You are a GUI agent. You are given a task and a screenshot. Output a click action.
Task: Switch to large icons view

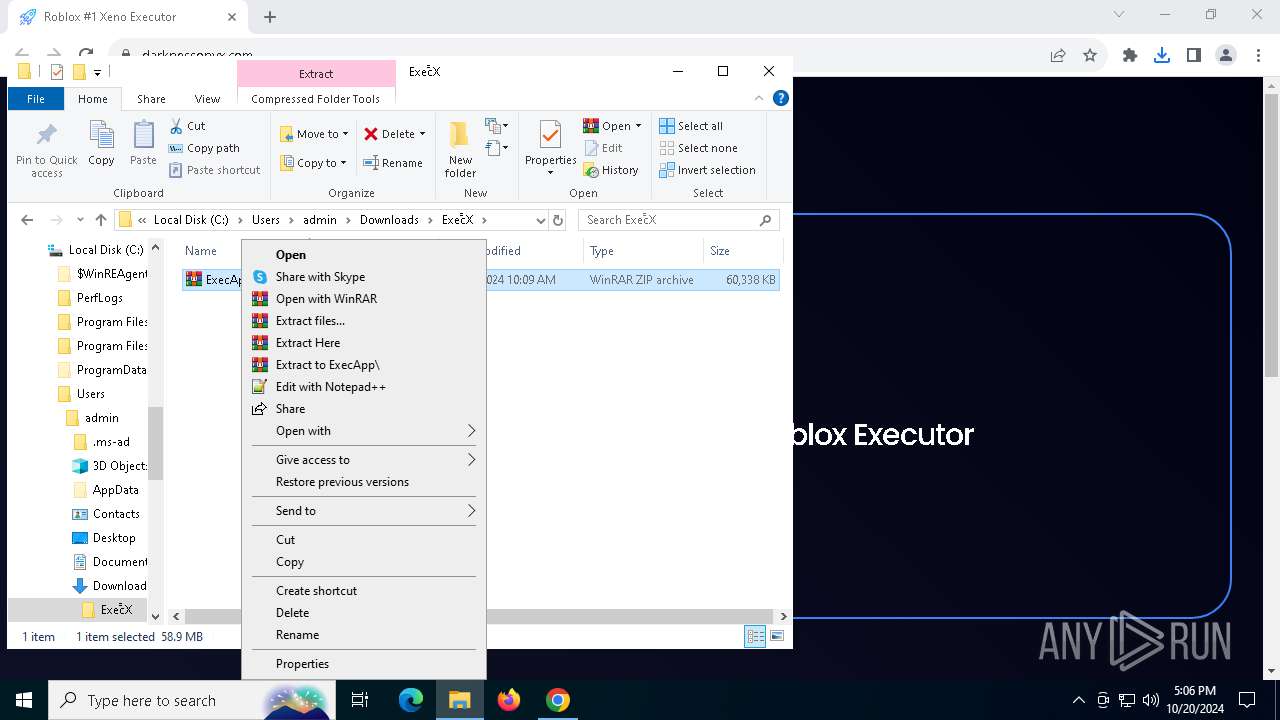coord(777,636)
